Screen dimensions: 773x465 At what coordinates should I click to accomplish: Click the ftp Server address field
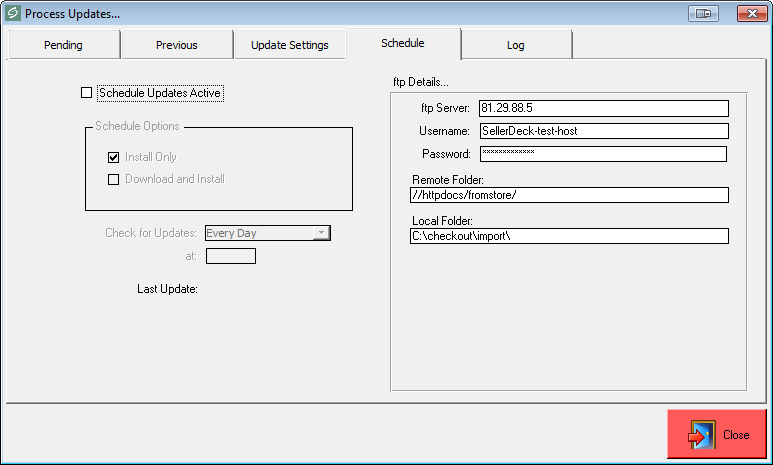click(603, 108)
